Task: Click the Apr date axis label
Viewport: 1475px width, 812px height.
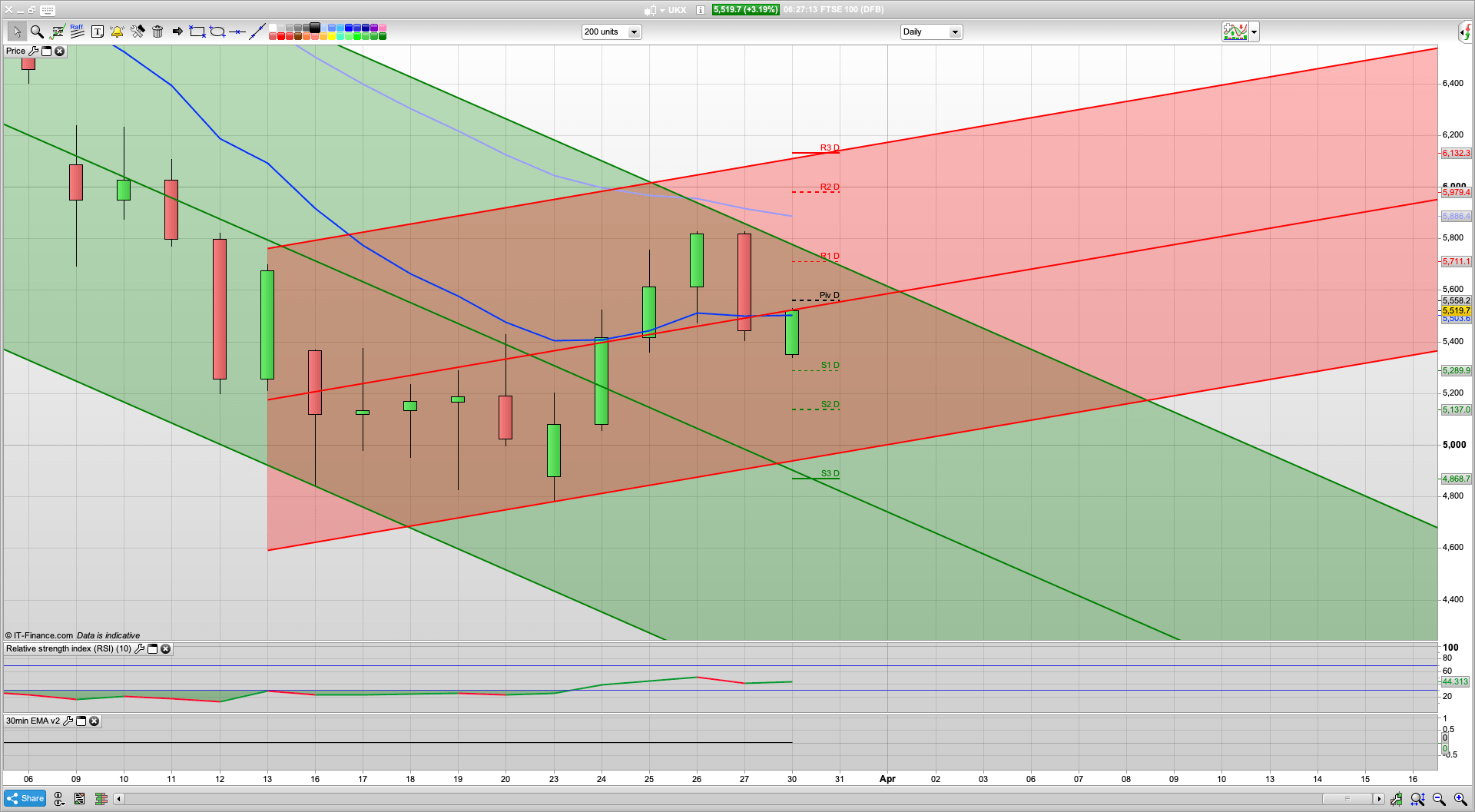Action: click(887, 778)
